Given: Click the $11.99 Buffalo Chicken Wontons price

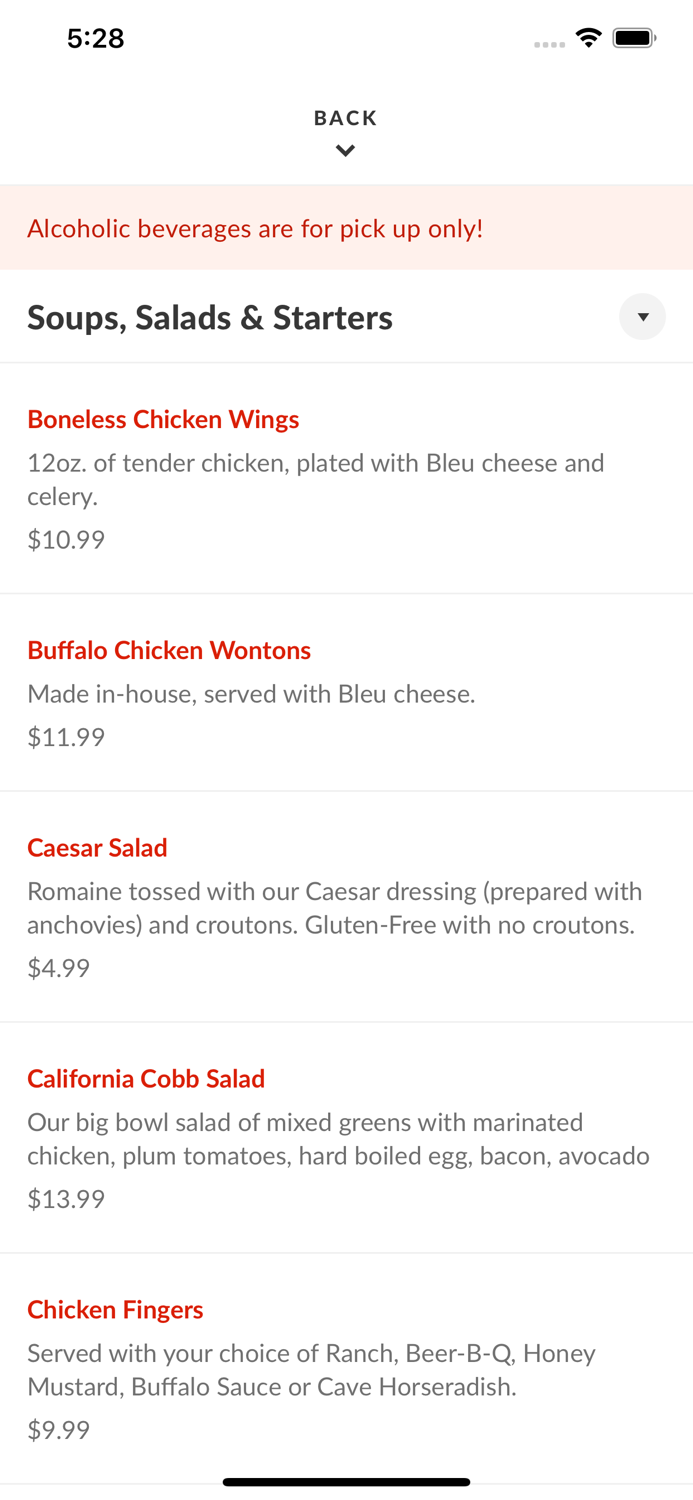Looking at the screenshot, I should tap(66, 737).
